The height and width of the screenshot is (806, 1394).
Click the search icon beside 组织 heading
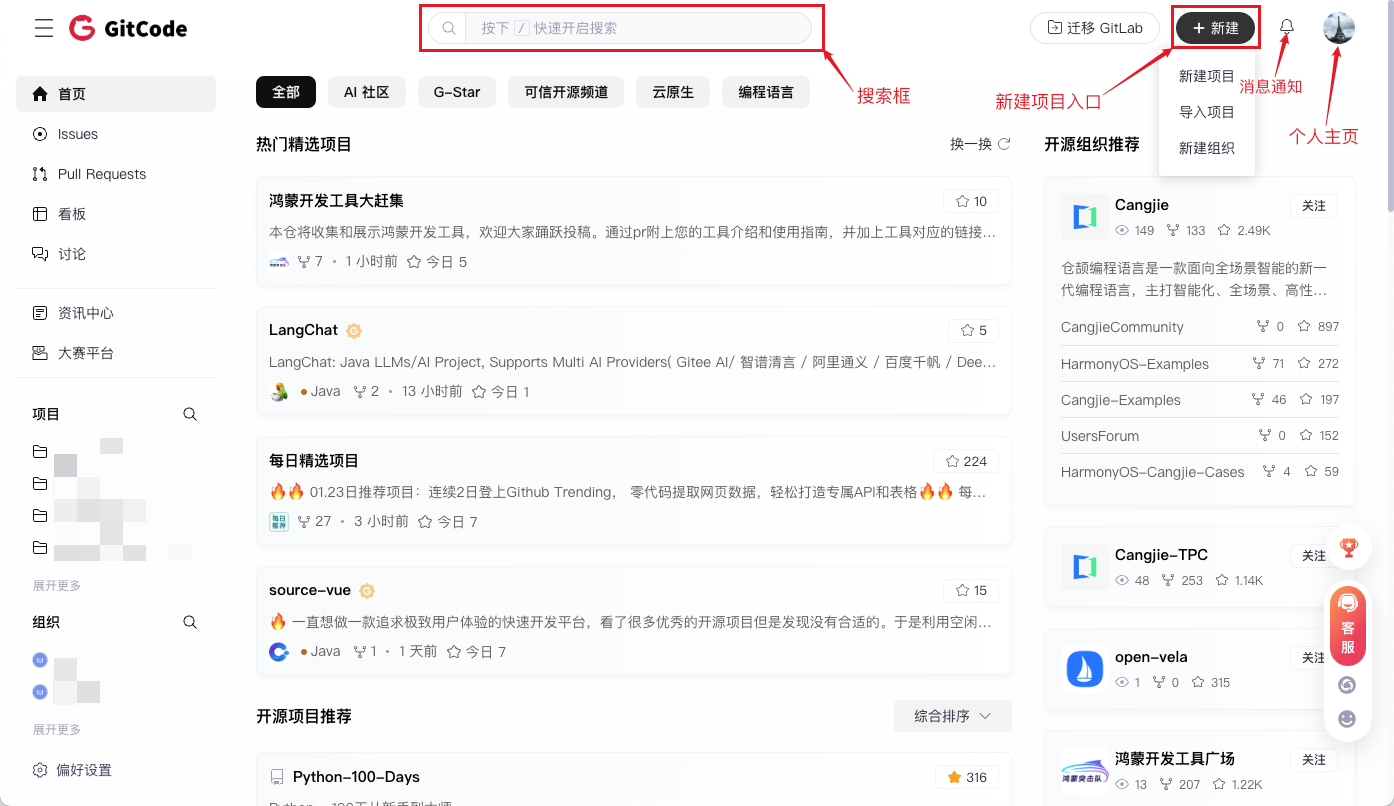click(x=190, y=622)
